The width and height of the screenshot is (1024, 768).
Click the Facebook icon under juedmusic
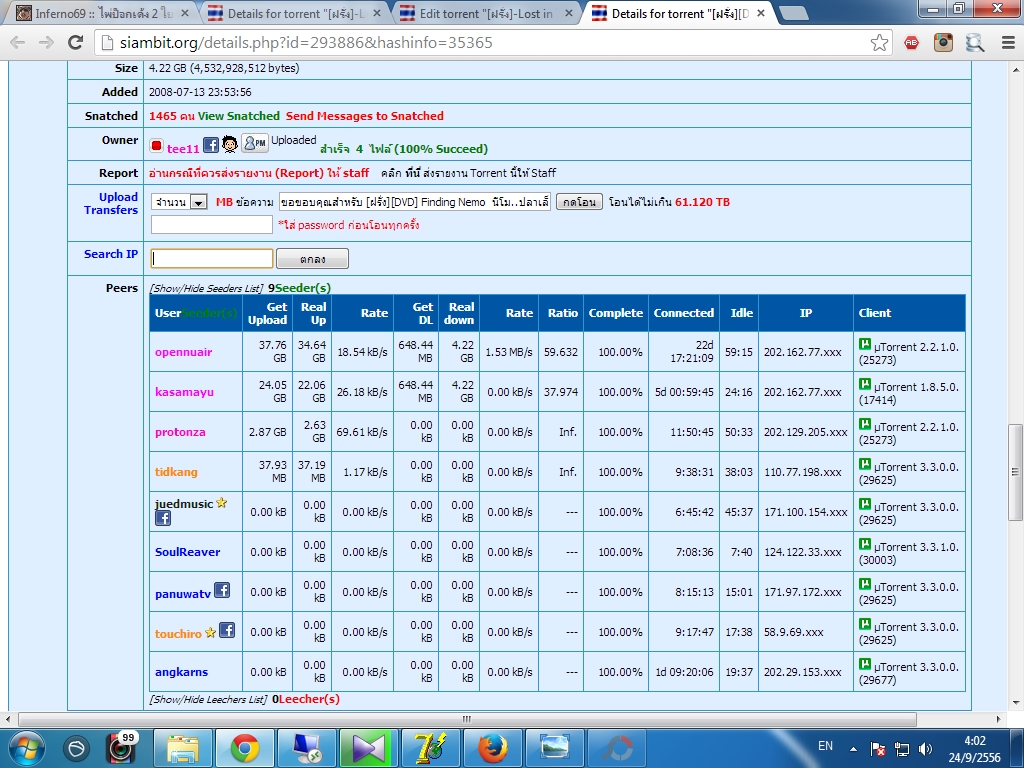[x=163, y=519]
